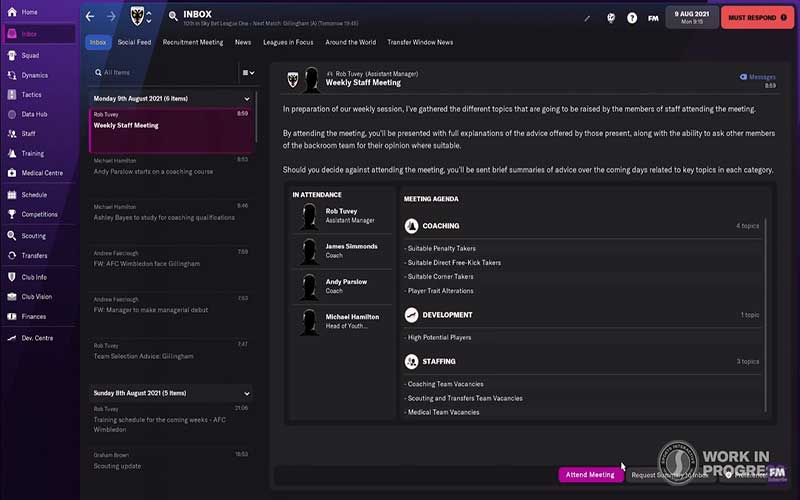Open the Transfer Window News tab

coord(420,42)
